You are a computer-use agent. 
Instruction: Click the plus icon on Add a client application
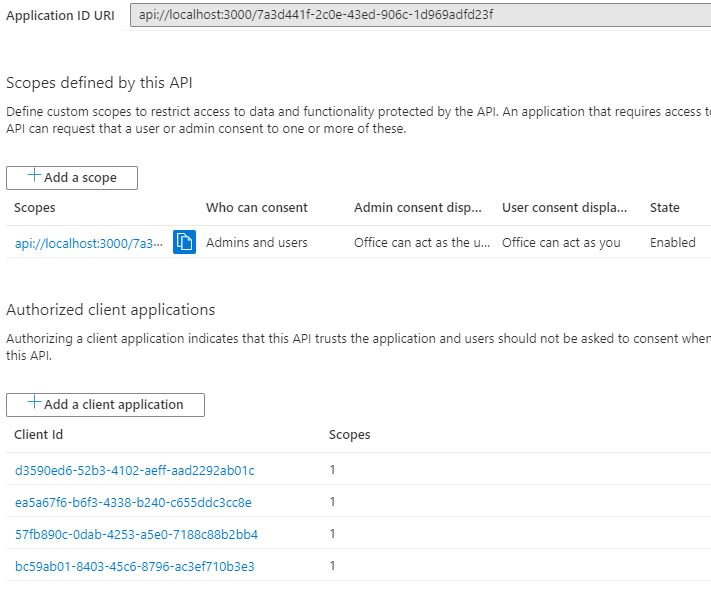[x=34, y=404]
